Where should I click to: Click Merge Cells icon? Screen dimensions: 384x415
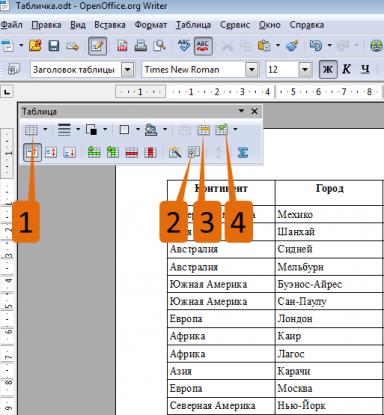(x=185, y=130)
